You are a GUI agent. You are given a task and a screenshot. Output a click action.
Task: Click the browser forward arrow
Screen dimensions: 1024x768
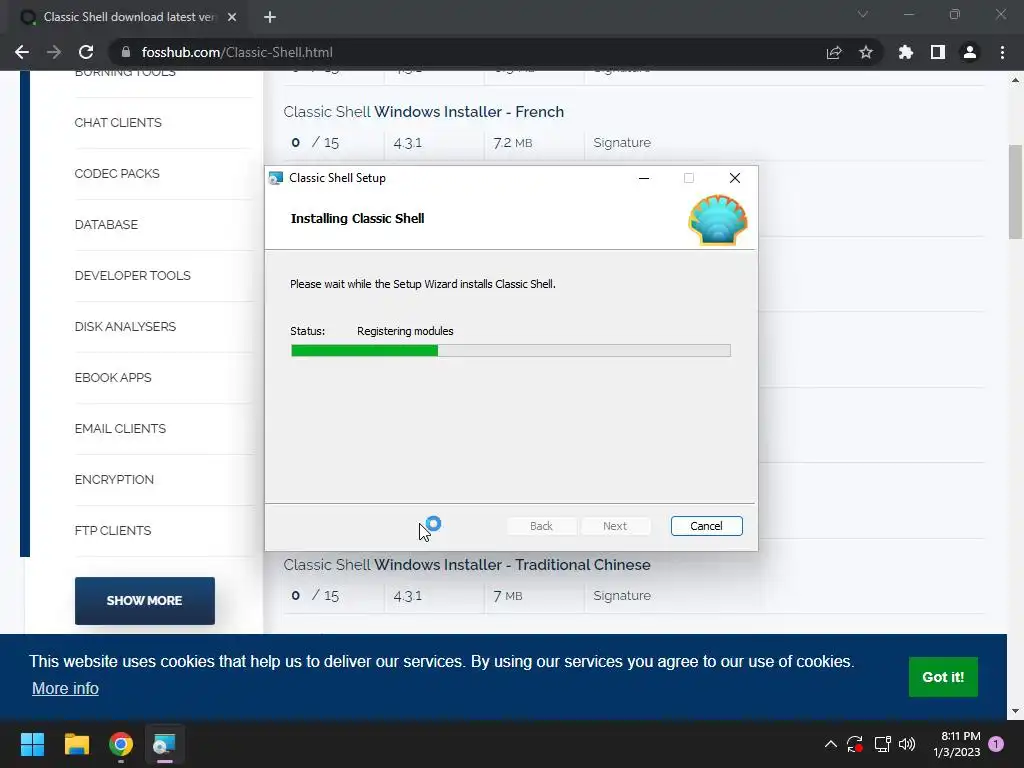[x=54, y=52]
